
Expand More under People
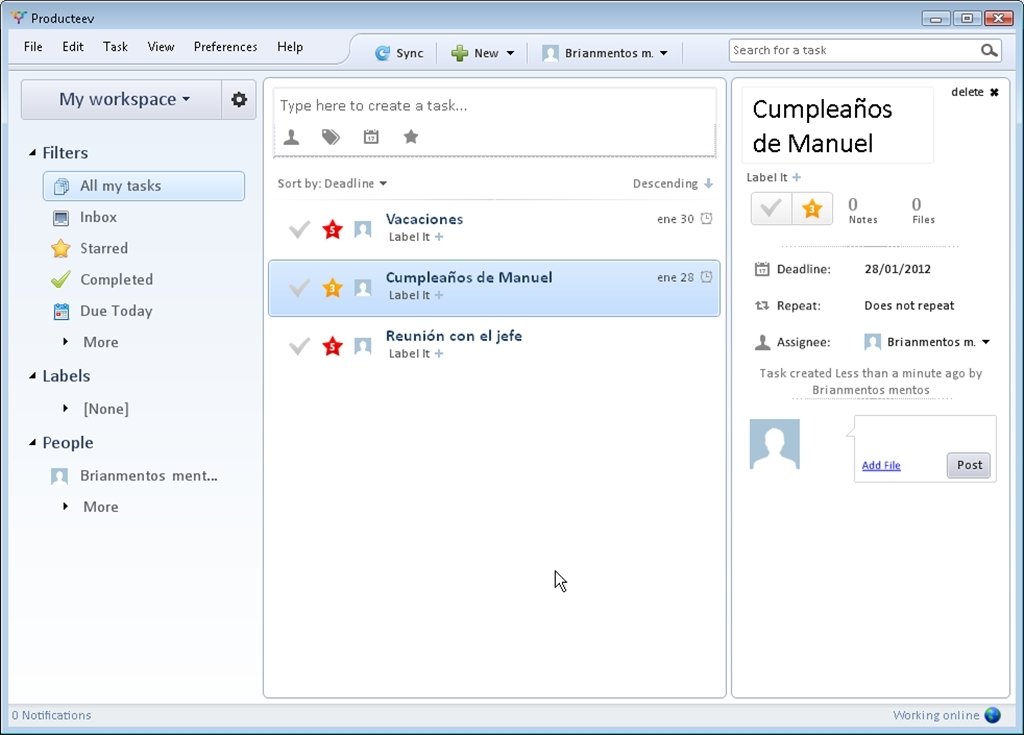pos(65,506)
